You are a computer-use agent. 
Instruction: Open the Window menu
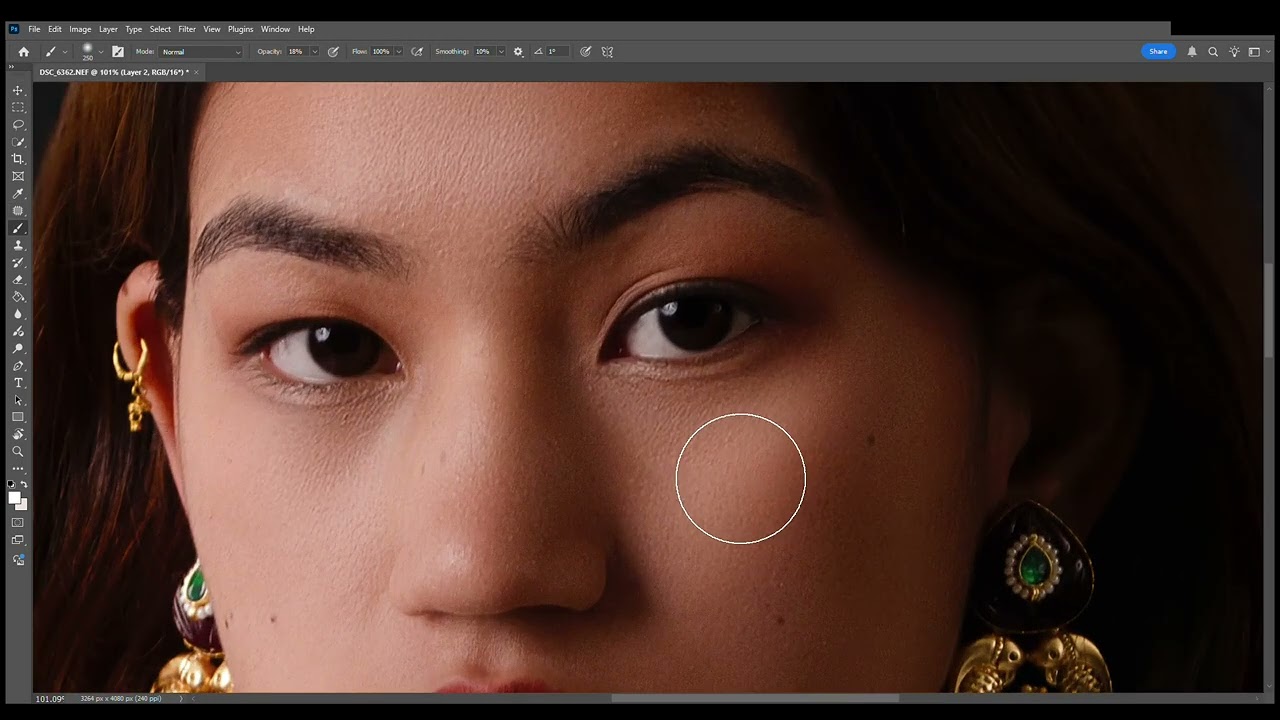(x=275, y=29)
